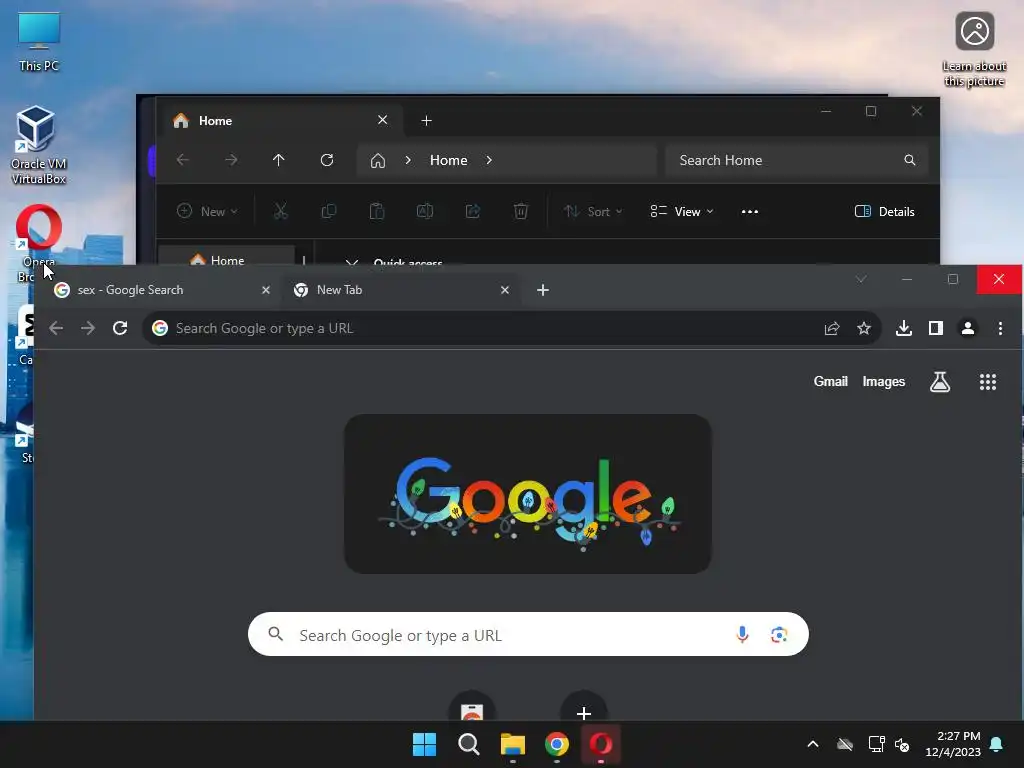
Task: Open the See more ellipsis in File Explorer
Action: click(750, 212)
